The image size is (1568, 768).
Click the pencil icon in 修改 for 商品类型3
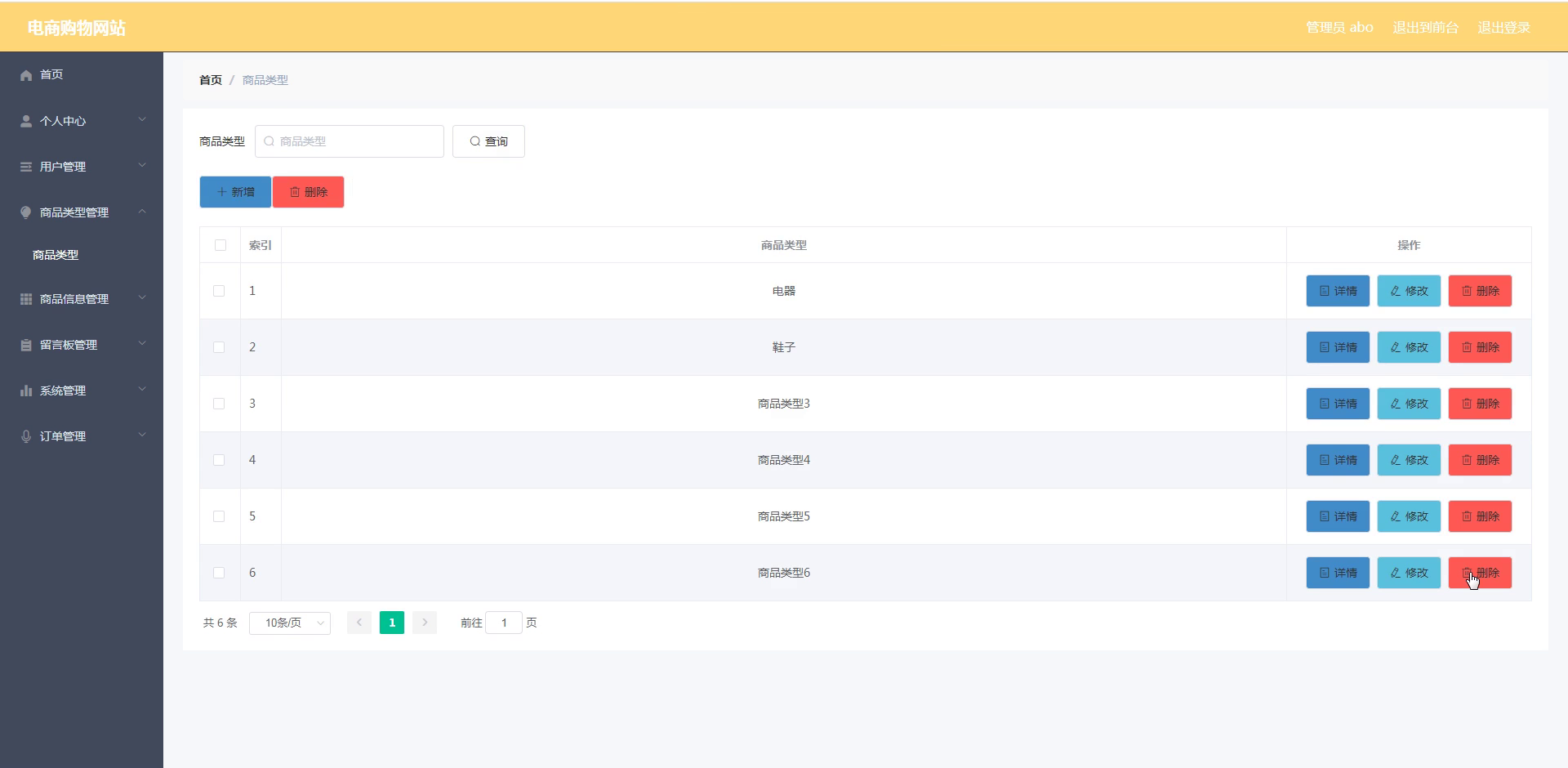point(1396,404)
